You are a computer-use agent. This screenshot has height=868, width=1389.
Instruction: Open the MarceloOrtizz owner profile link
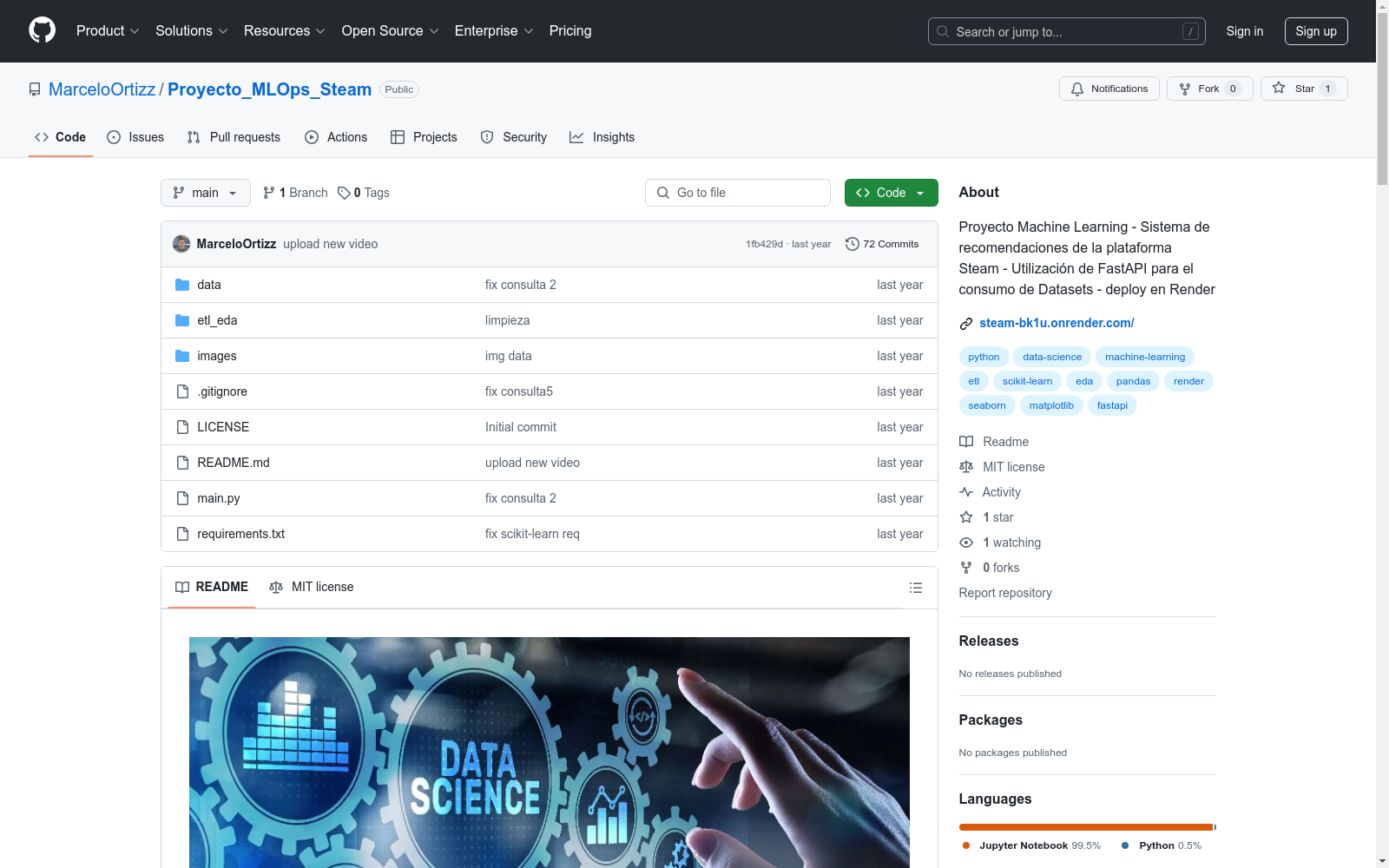102,89
